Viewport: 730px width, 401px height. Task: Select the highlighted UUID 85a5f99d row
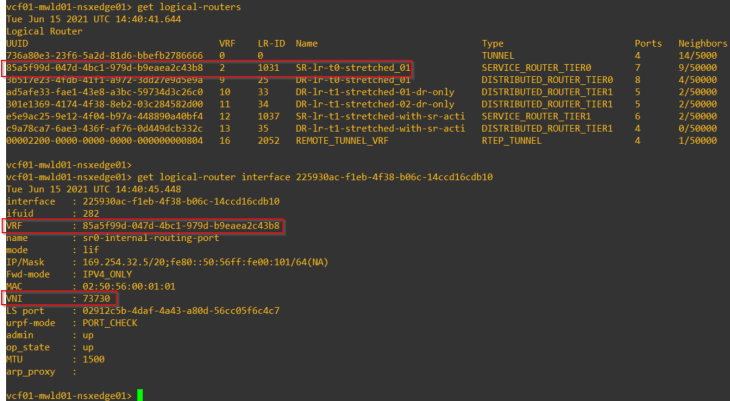207,68
